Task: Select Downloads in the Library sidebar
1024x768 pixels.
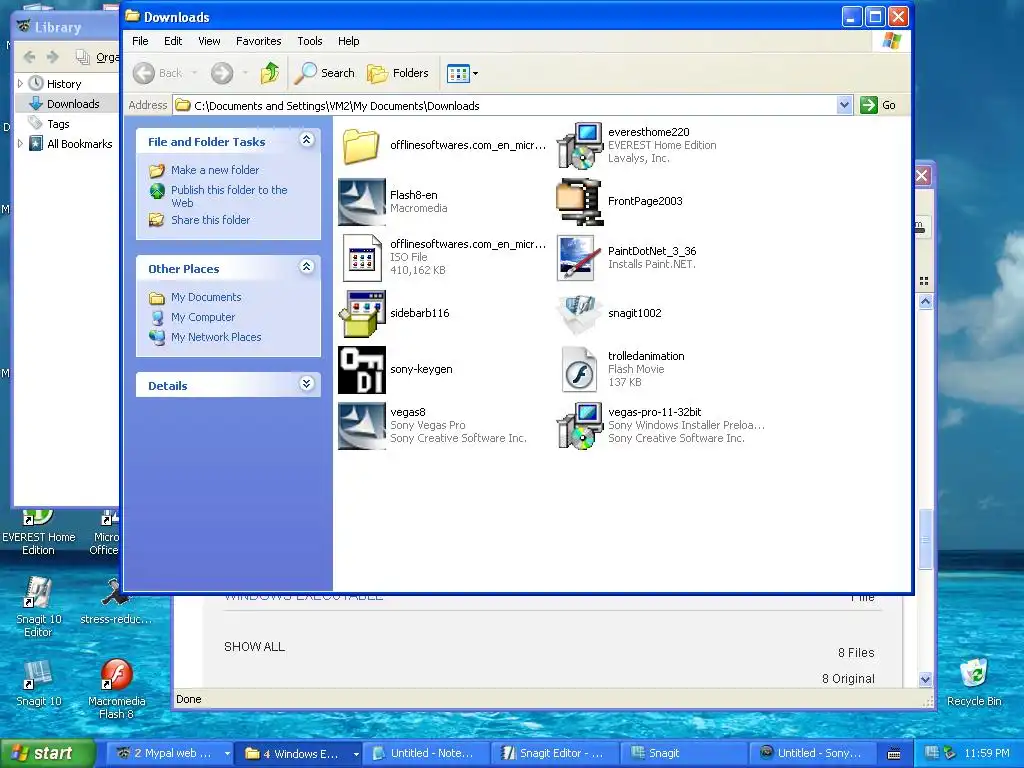Action: (73, 104)
